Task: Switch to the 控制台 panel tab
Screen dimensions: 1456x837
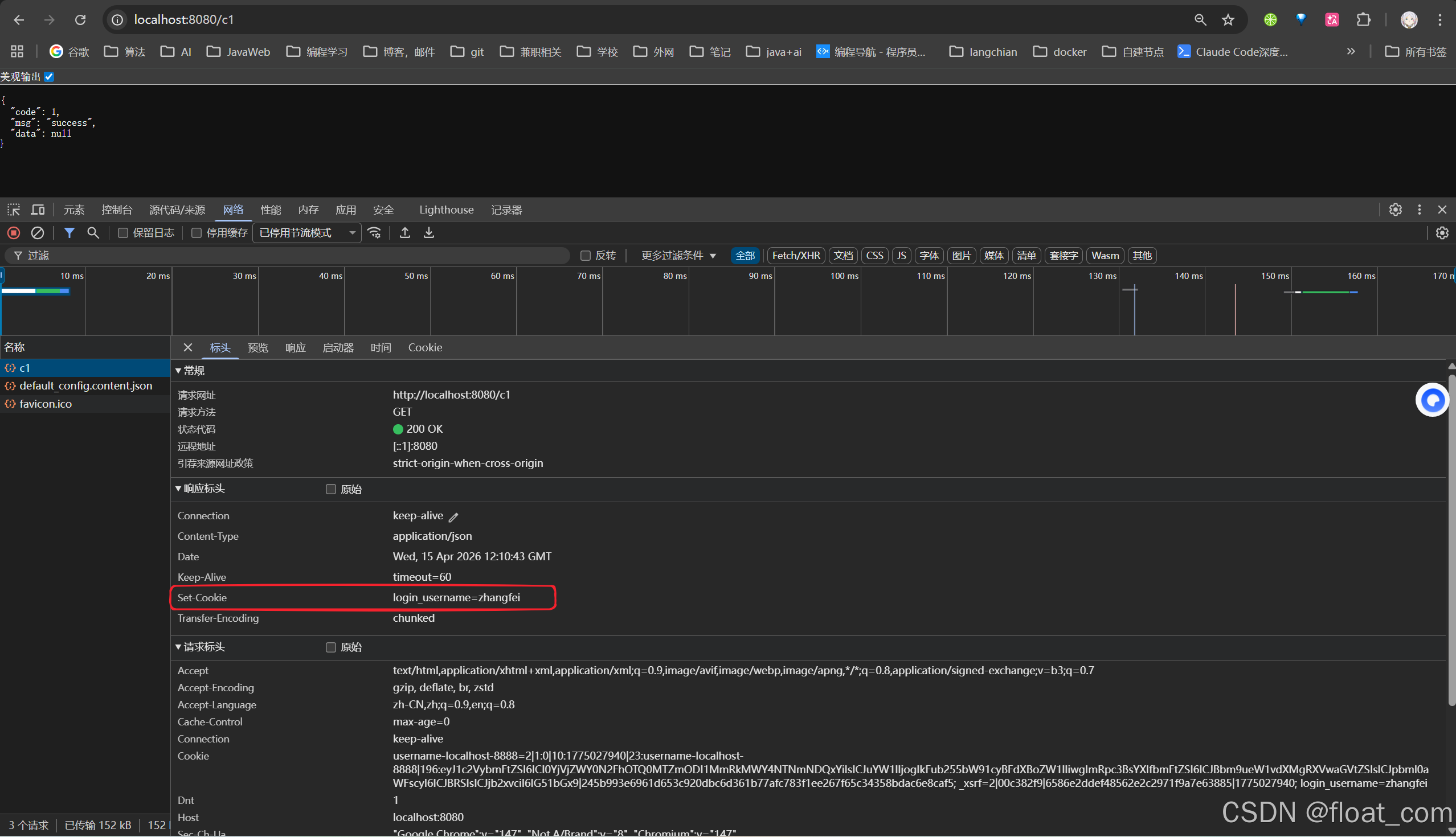Action: click(117, 210)
